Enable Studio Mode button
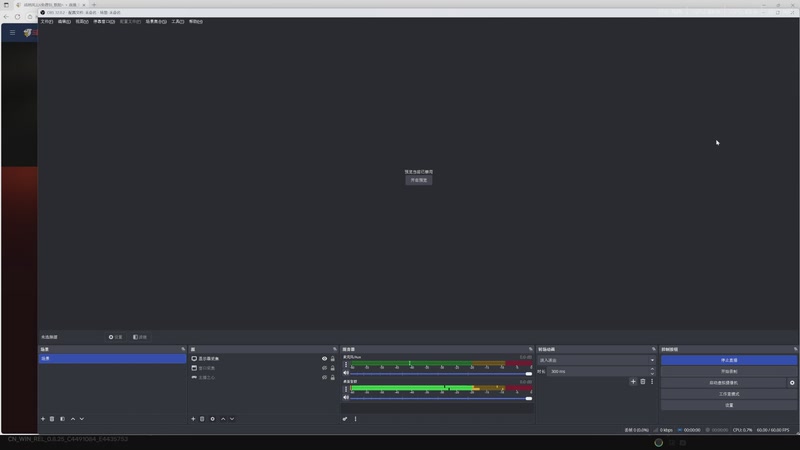Viewport: 800px width, 450px height. (x=729, y=394)
